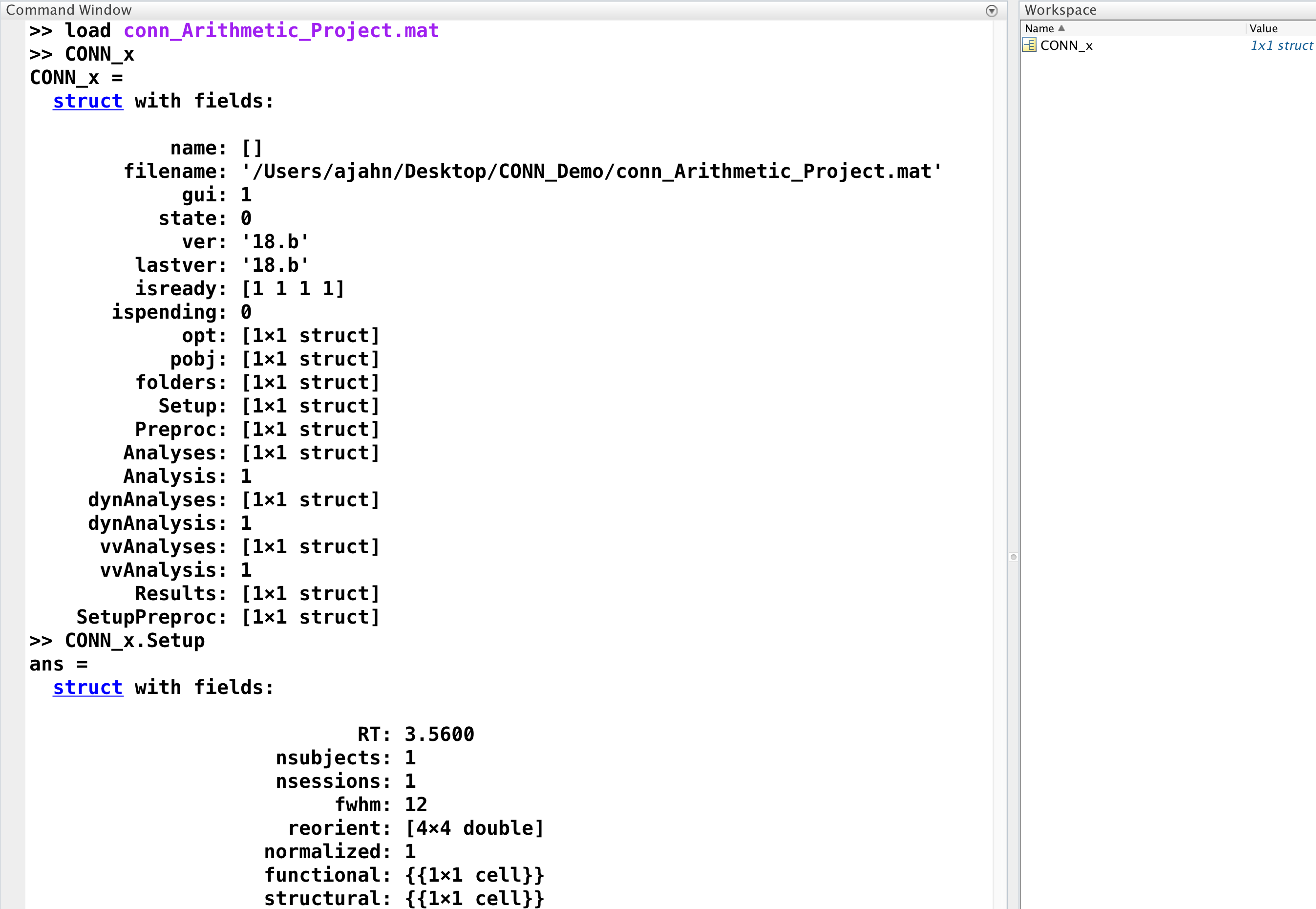
Task: Click the RT: 3.5600 value line
Action: click(416, 734)
